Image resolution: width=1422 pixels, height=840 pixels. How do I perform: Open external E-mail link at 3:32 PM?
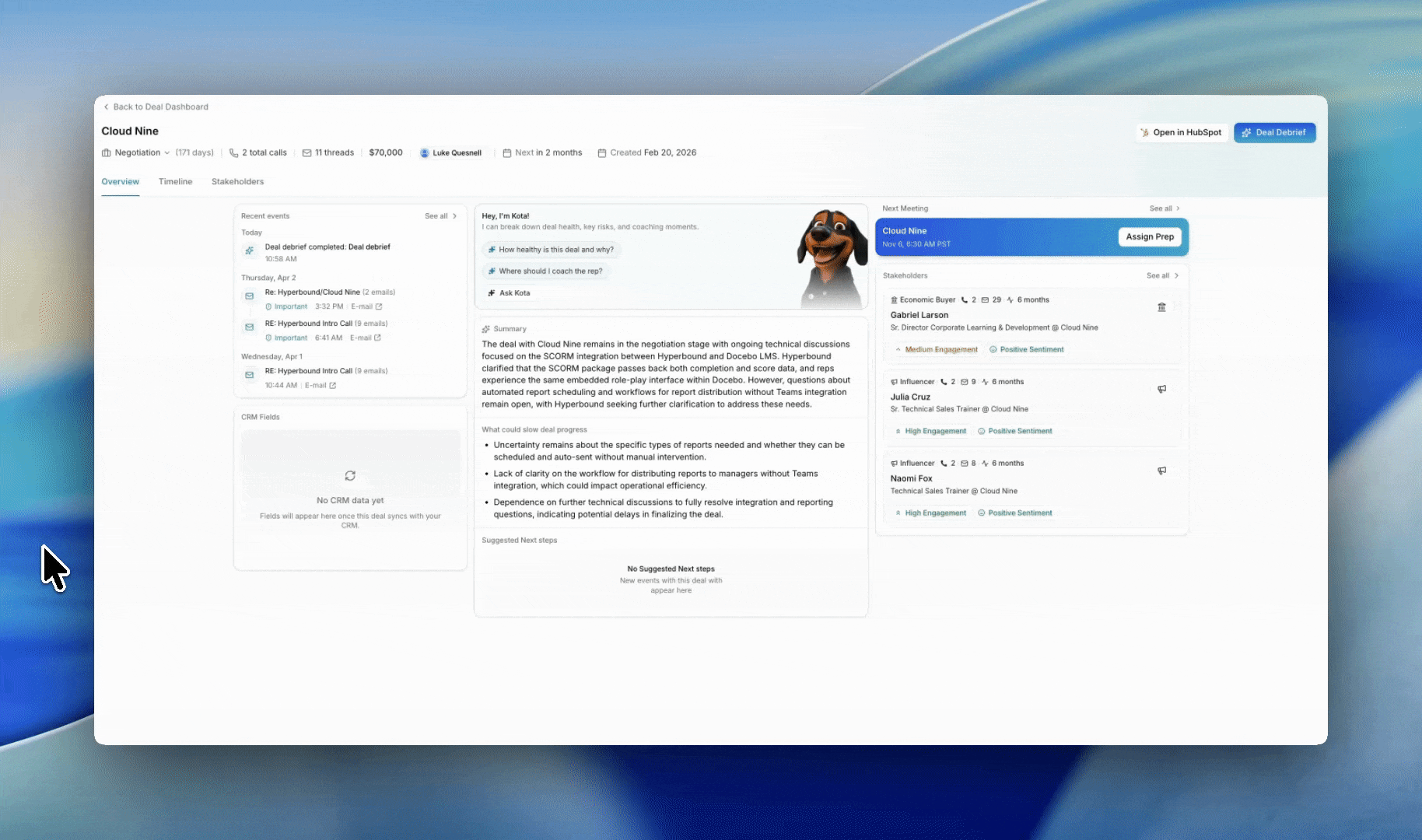[x=366, y=306]
